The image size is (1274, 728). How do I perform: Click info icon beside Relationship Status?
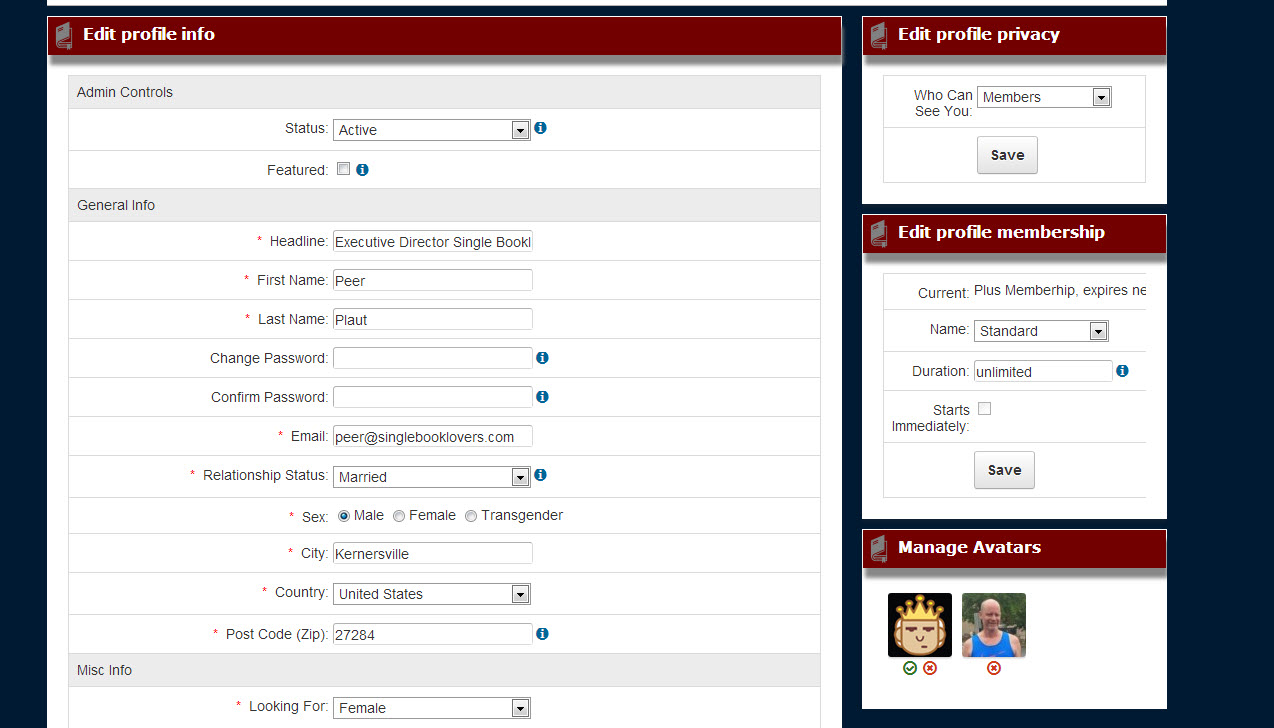[540, 475]
